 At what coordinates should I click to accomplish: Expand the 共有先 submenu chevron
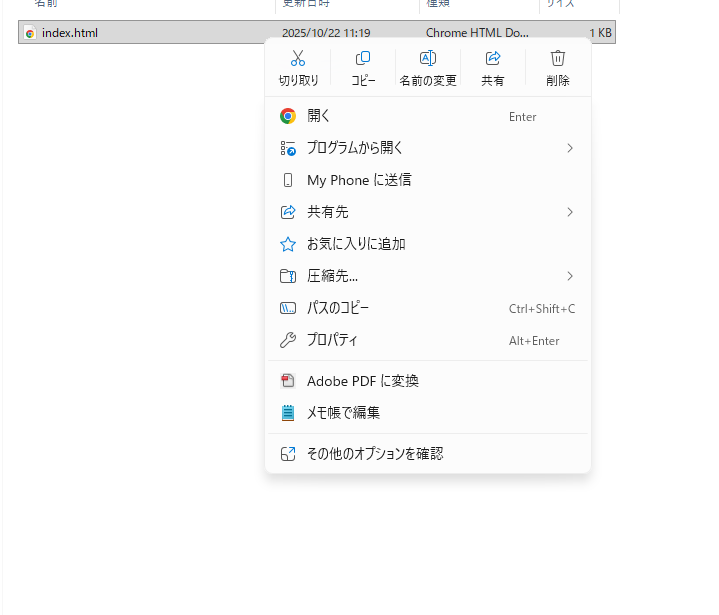tap(570, 212)
